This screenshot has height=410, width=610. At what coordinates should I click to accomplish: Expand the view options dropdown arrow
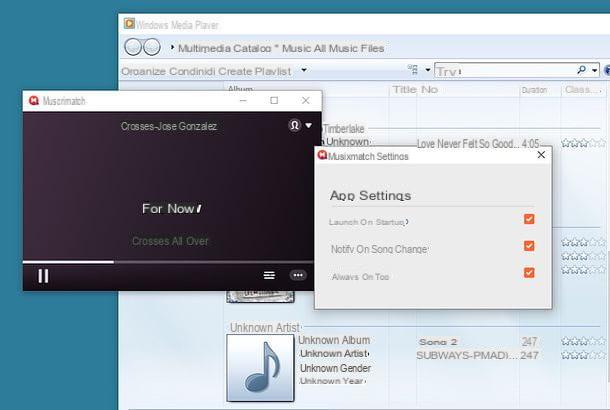[x=428, y=70]
